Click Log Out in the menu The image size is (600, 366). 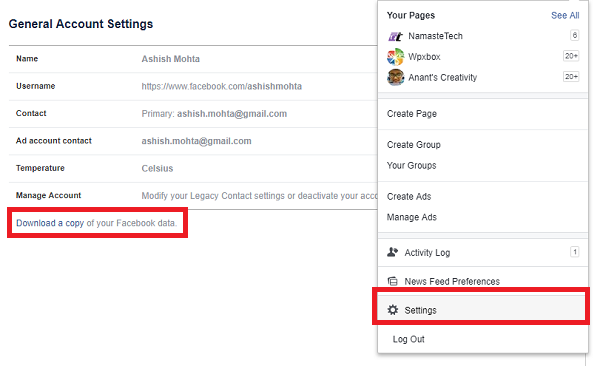[408, 339]
